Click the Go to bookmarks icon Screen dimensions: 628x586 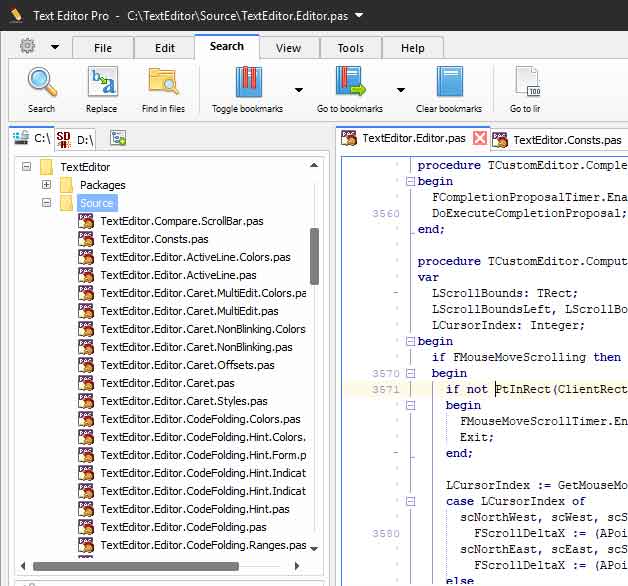(x=350, y=82)
